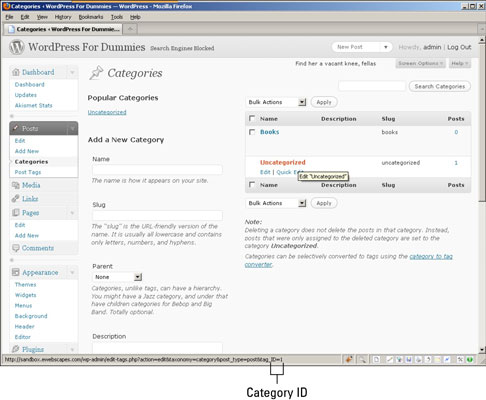Click the Dashboard house icon in sidebar
Screen dimensions: 486x400
[x=16, y=72]
